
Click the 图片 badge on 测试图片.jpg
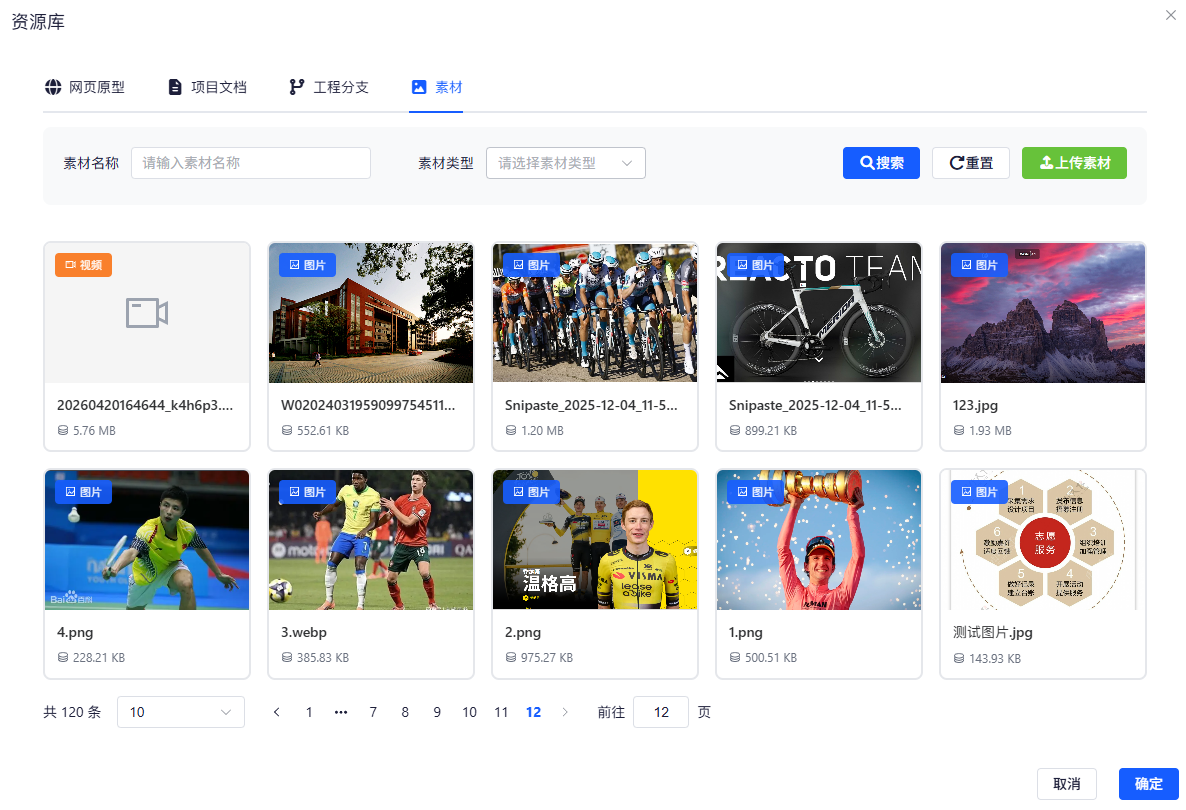(x=979, y=492)
